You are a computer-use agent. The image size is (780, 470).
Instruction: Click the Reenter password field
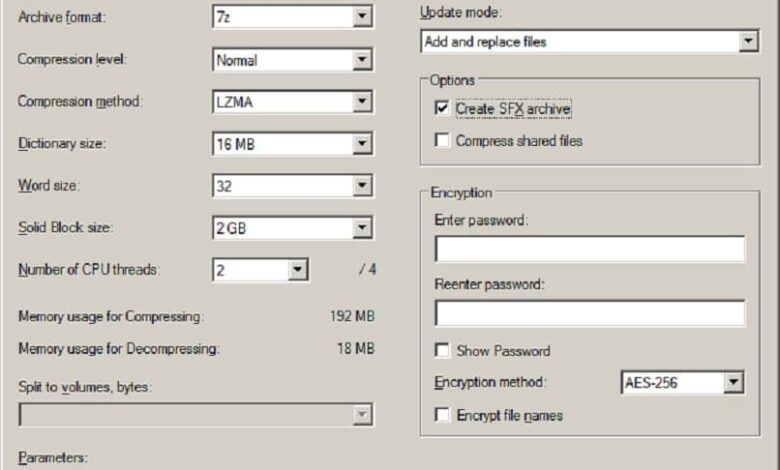tap(589, 314)
